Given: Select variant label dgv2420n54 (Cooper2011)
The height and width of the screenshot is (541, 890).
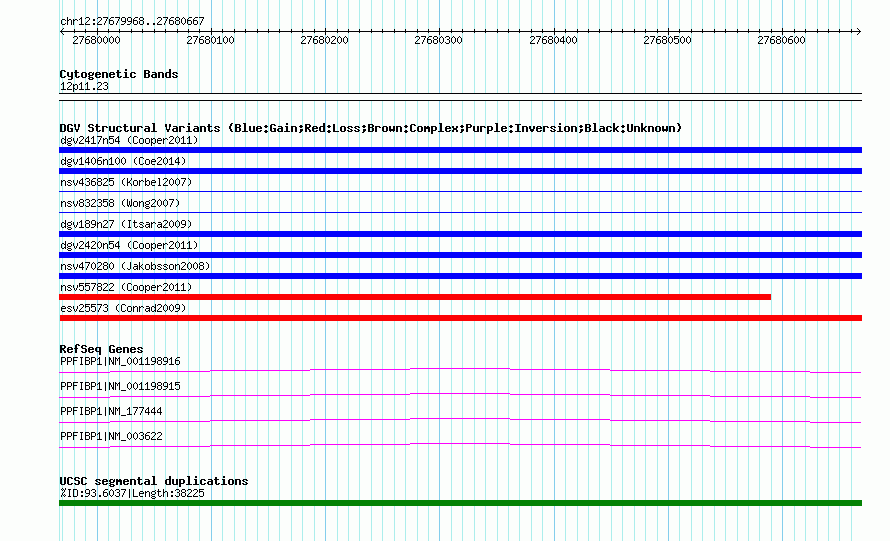Looking at the screenshot, I should click(x=129, y=245).
